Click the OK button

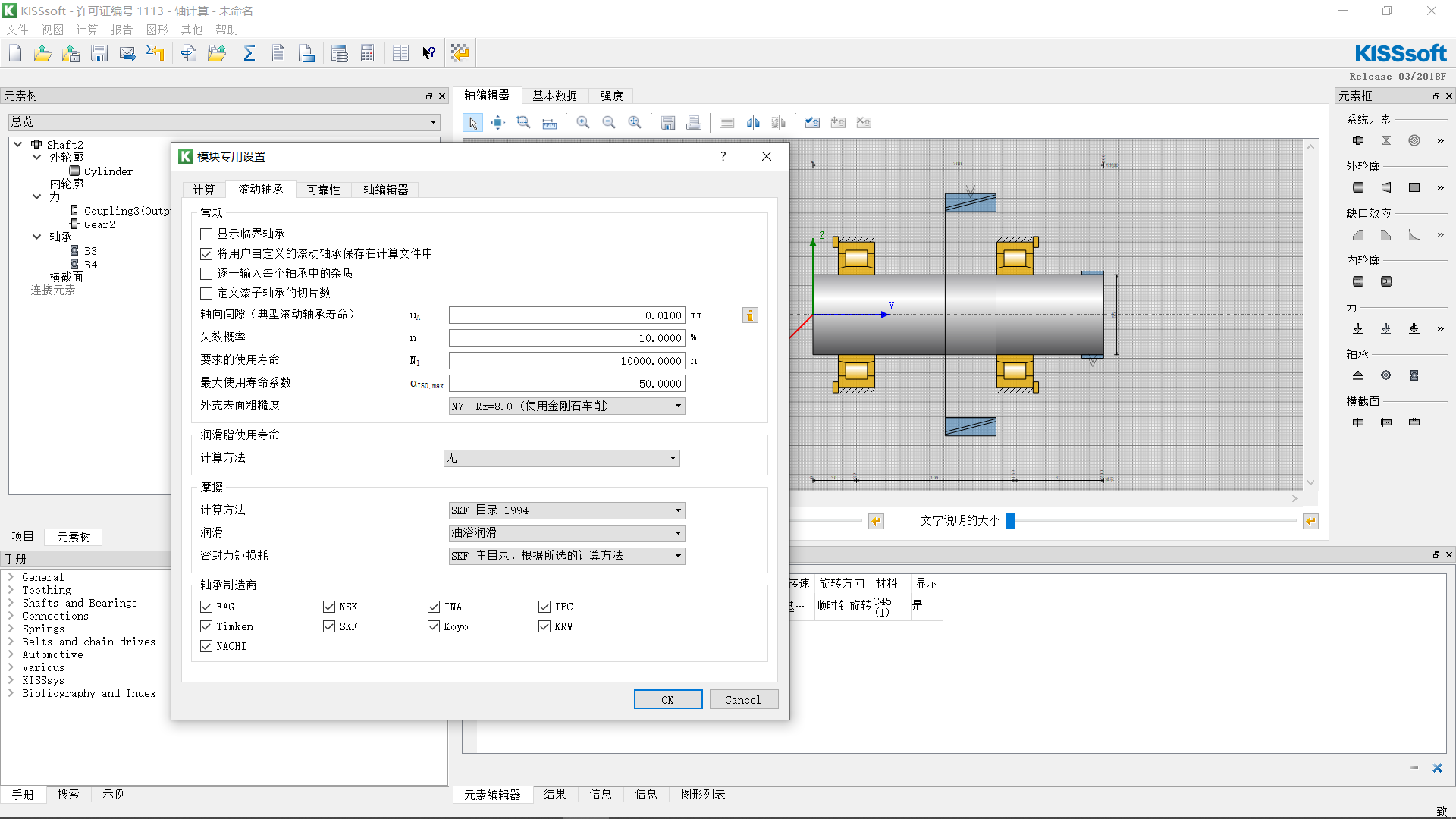[x=668, y=700]
